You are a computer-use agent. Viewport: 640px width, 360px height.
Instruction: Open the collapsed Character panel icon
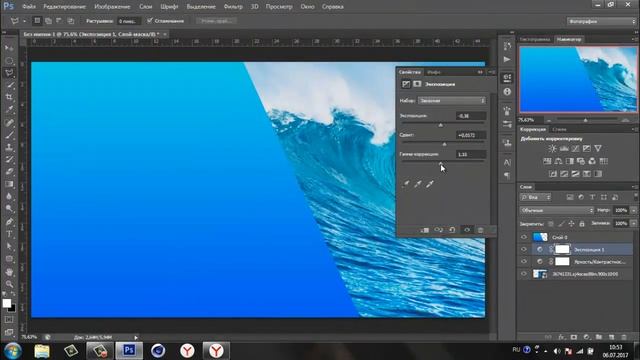pos(507,162)
